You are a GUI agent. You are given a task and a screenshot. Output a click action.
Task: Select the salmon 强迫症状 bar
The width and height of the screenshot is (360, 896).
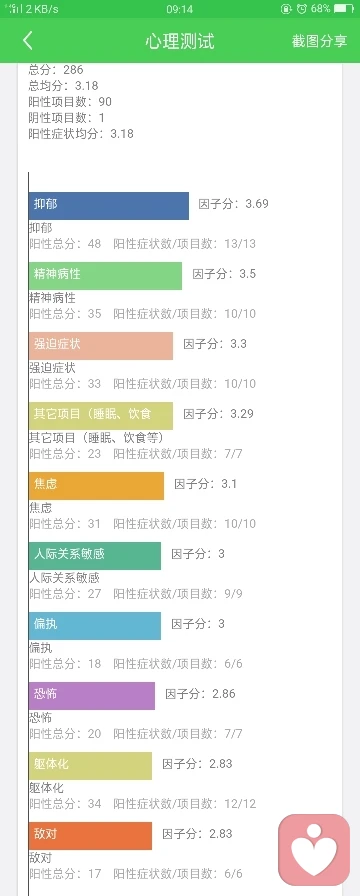click(101, 346)
